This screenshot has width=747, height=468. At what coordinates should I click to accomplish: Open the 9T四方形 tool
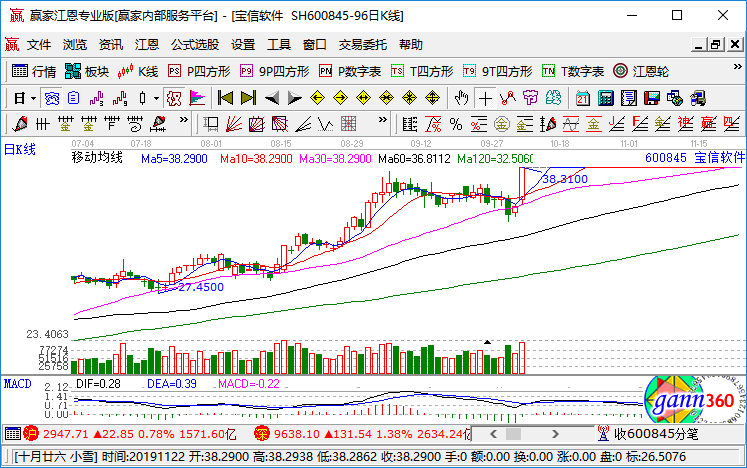point(497,71)
